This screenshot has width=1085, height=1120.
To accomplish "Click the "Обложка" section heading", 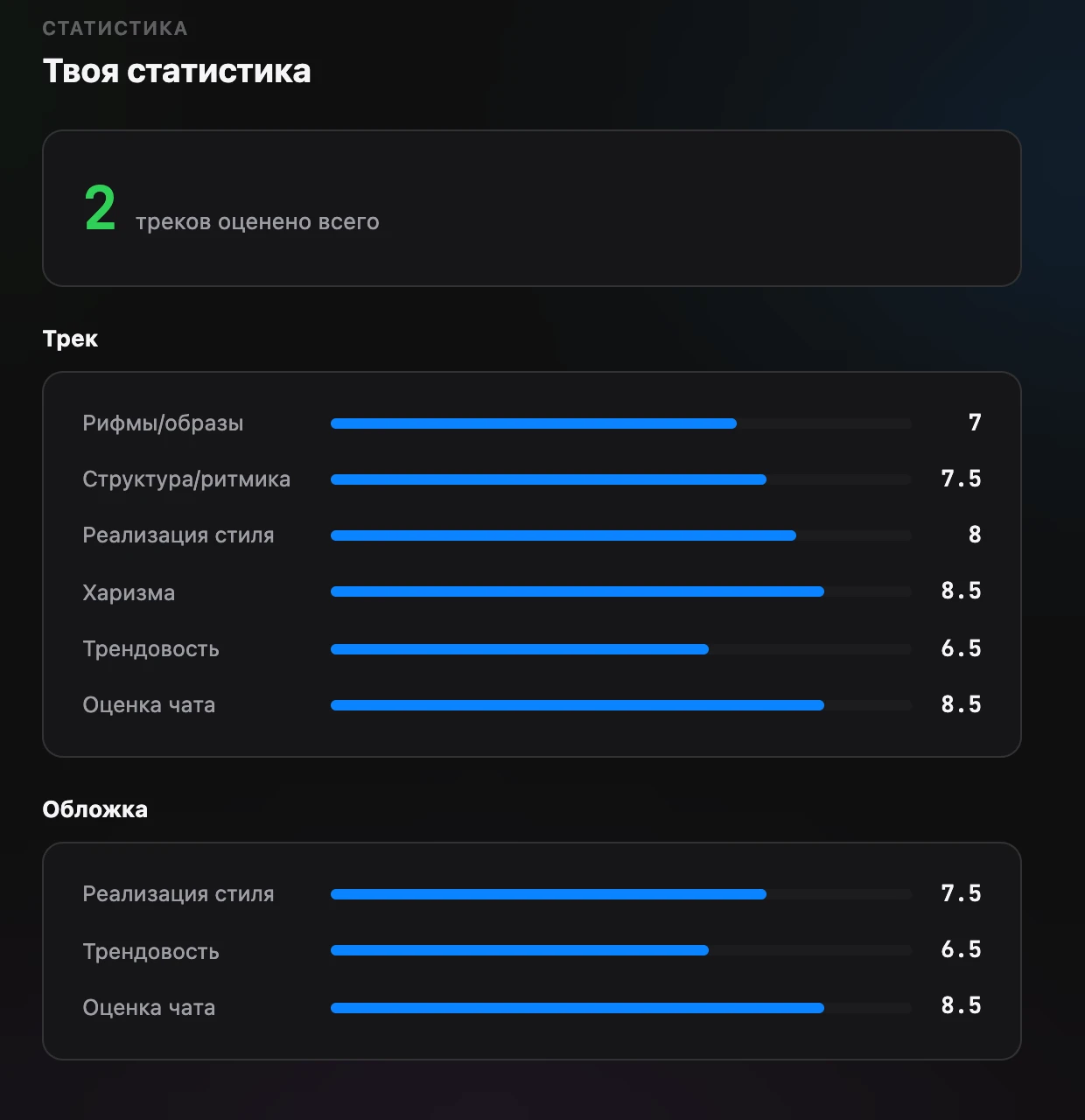I will (94, 809).
